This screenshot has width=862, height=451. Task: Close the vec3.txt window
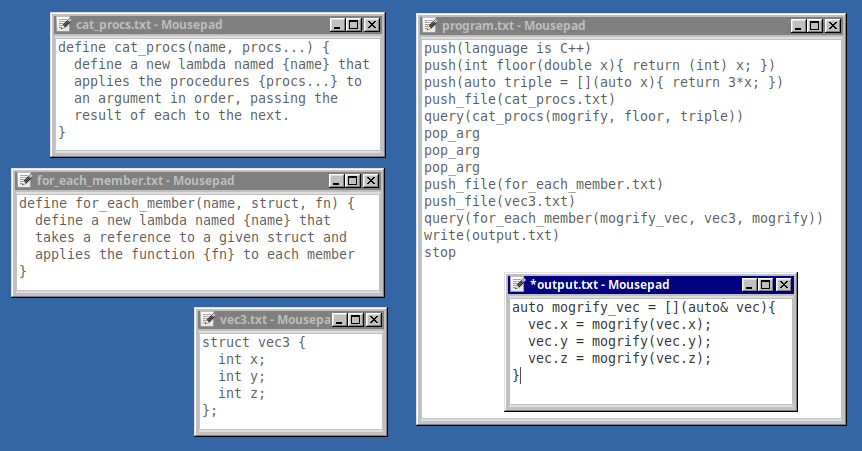(374, 320)
